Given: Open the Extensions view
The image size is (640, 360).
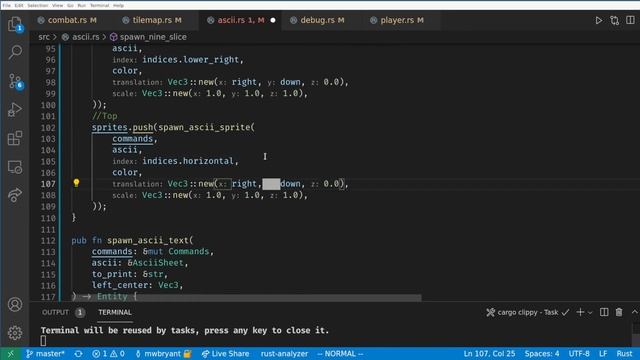Looking at the screenshot, I should (x=15, y=138).
